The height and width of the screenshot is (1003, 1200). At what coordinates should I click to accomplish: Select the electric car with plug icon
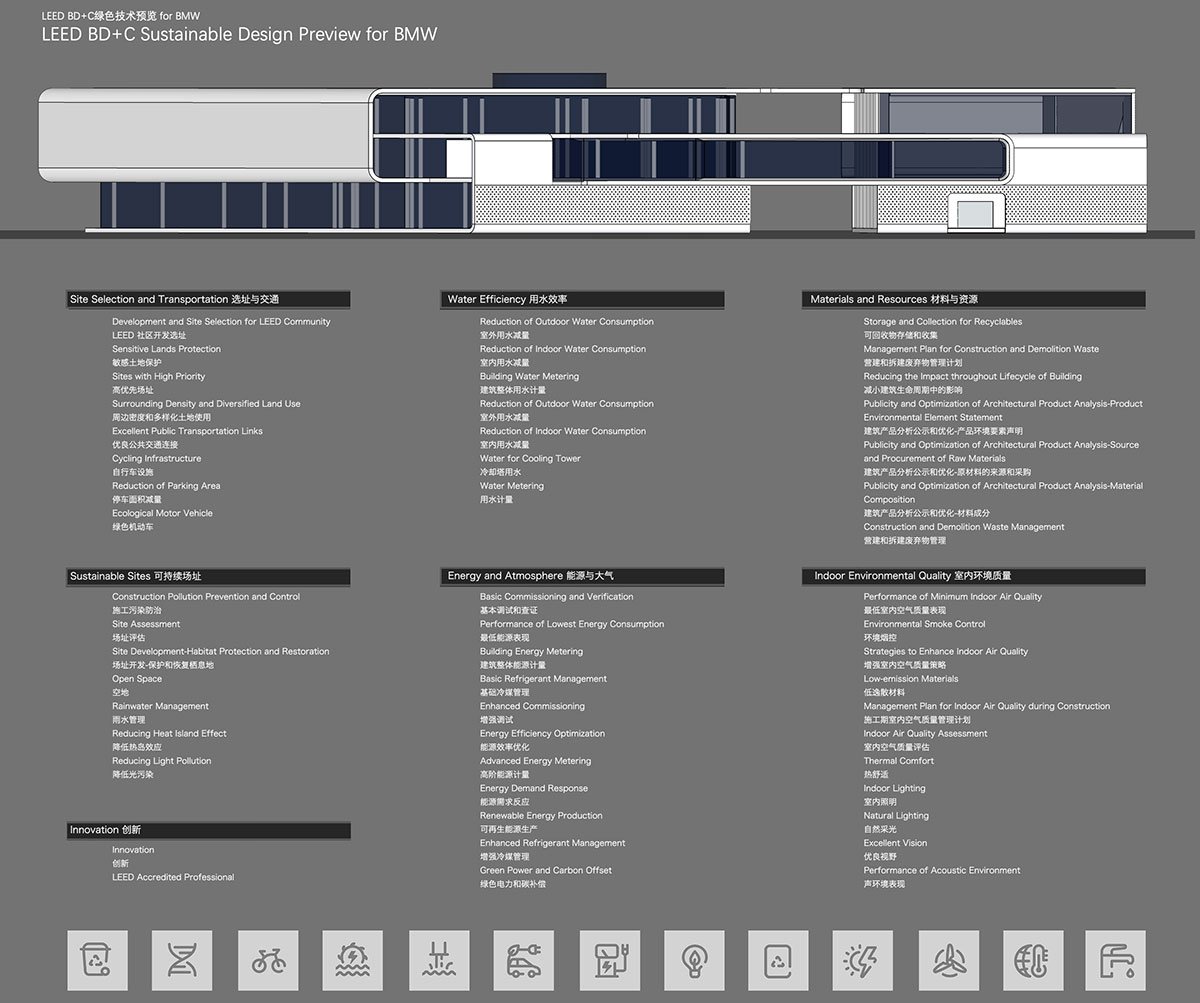[524, 960]
